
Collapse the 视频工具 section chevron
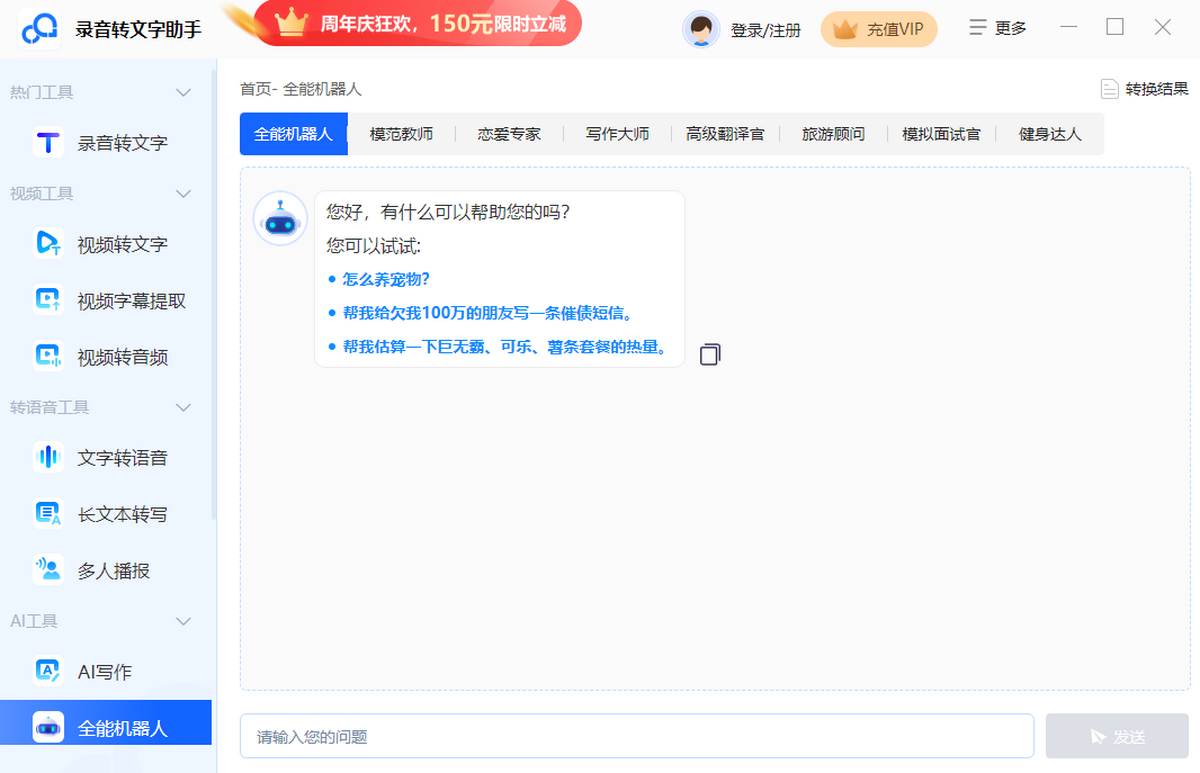(x=184, y=193)
